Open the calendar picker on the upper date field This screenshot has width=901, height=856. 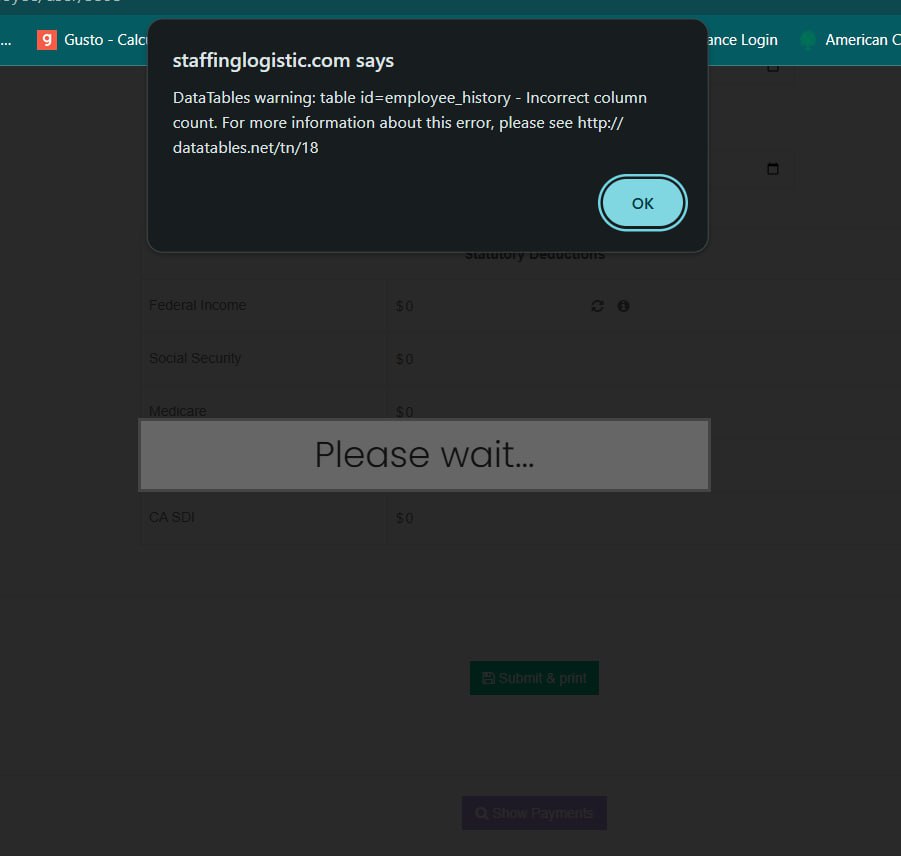772,68
